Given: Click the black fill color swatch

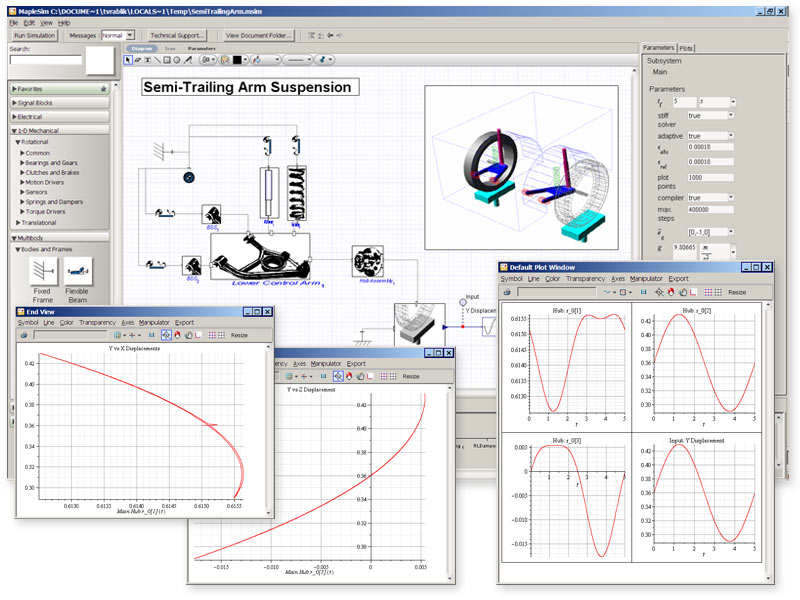Looking at the screenshot, I should [238, 60].
